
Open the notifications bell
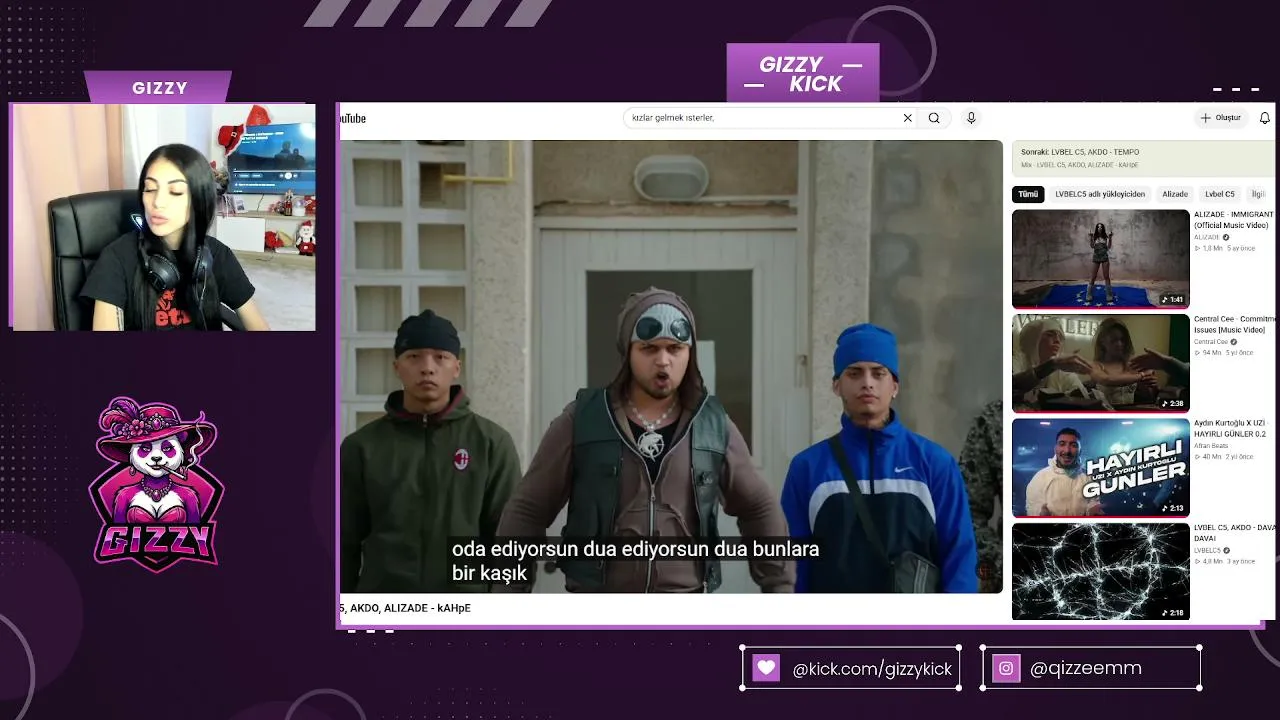[1265, 118]
